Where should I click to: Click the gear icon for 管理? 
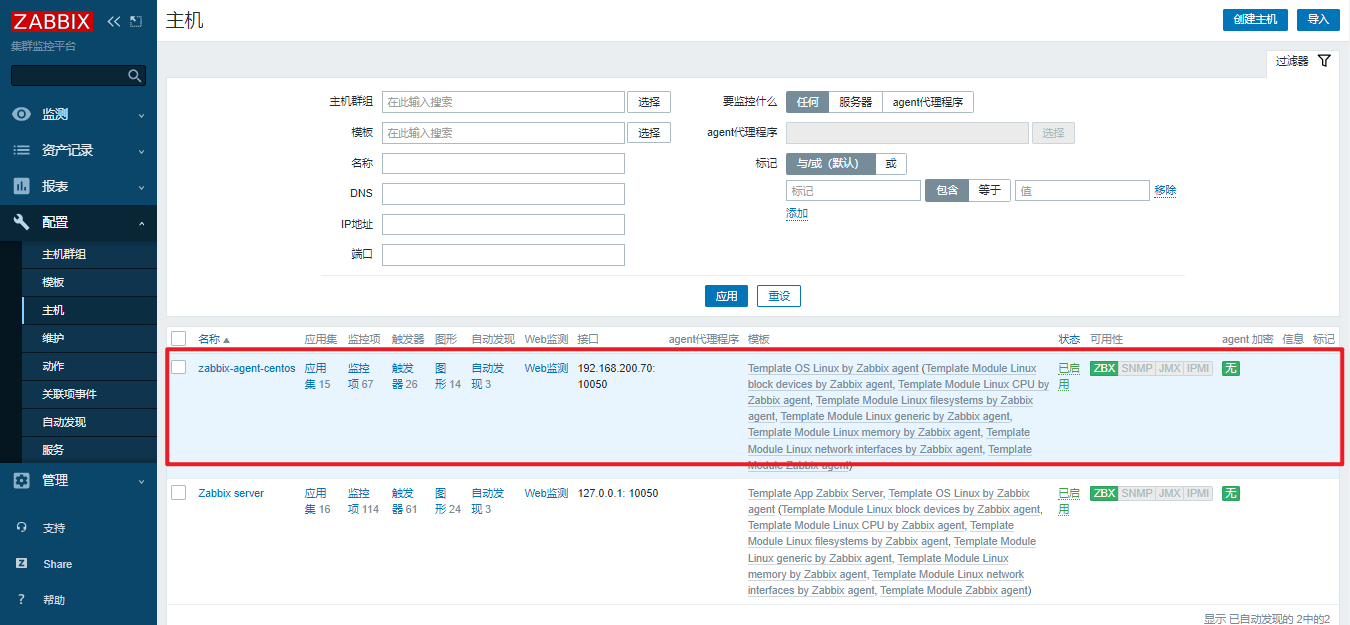21,480
